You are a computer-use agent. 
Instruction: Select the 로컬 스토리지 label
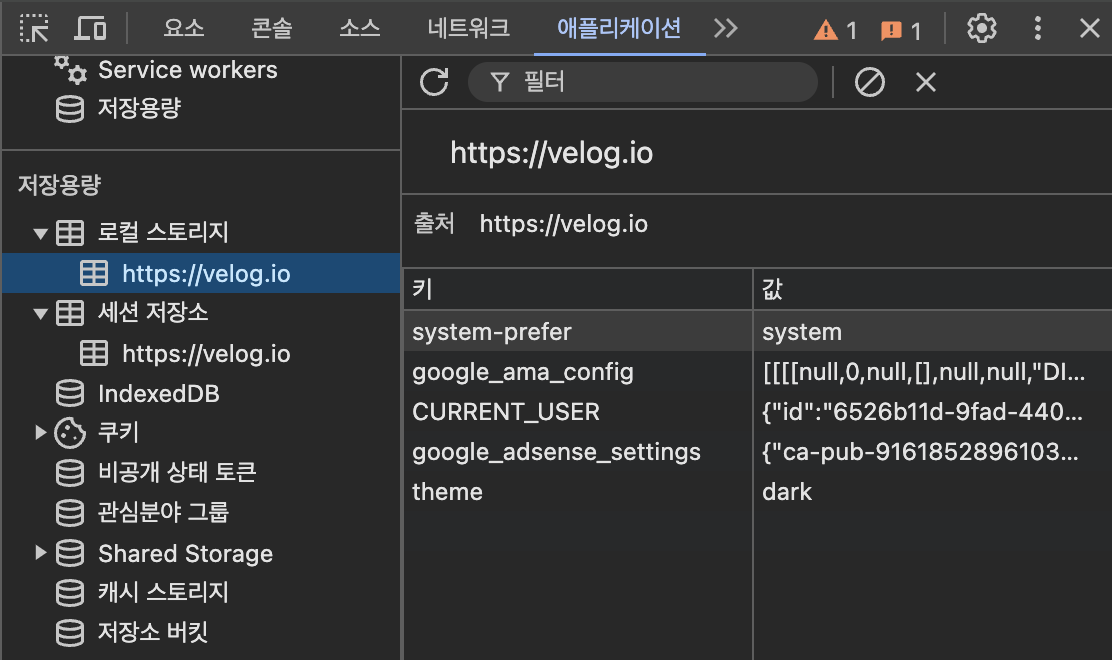163,232
